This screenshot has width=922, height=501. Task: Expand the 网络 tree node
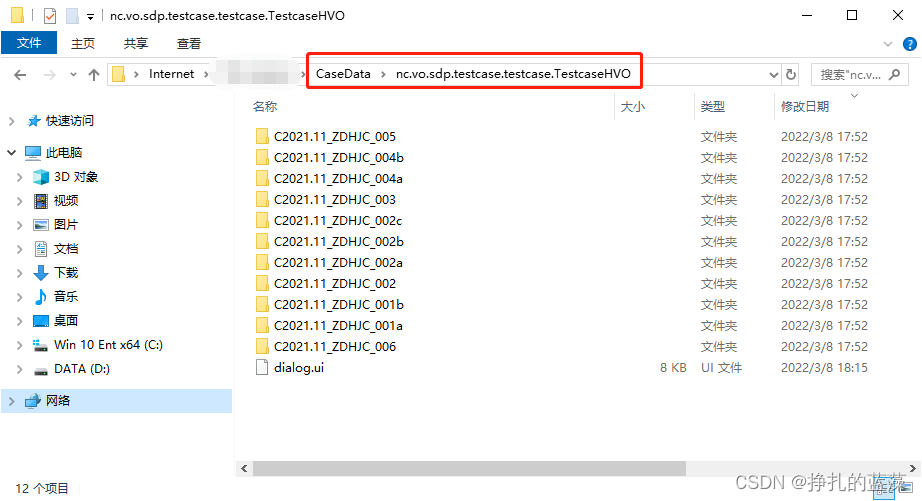click(11, 401)
